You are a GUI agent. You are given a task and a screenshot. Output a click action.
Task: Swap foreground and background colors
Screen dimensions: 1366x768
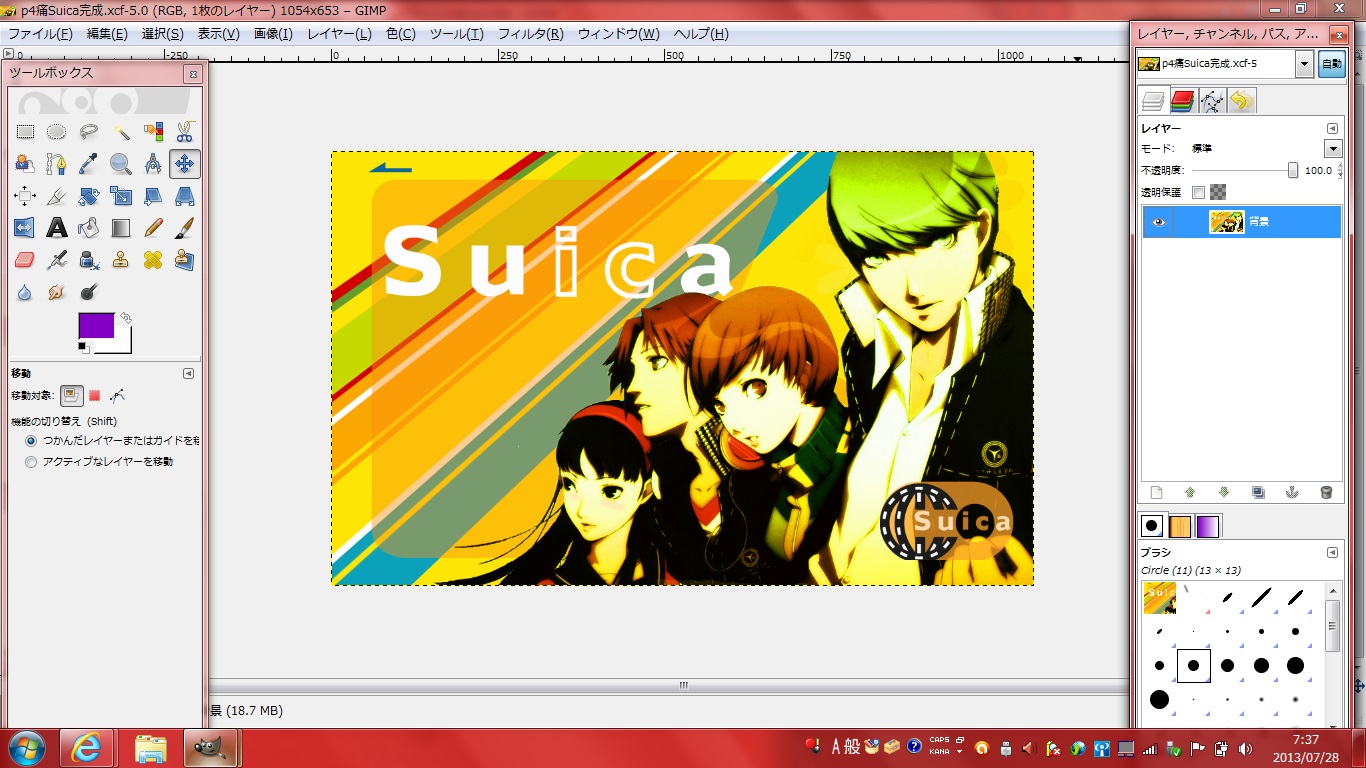coord(125,318)
